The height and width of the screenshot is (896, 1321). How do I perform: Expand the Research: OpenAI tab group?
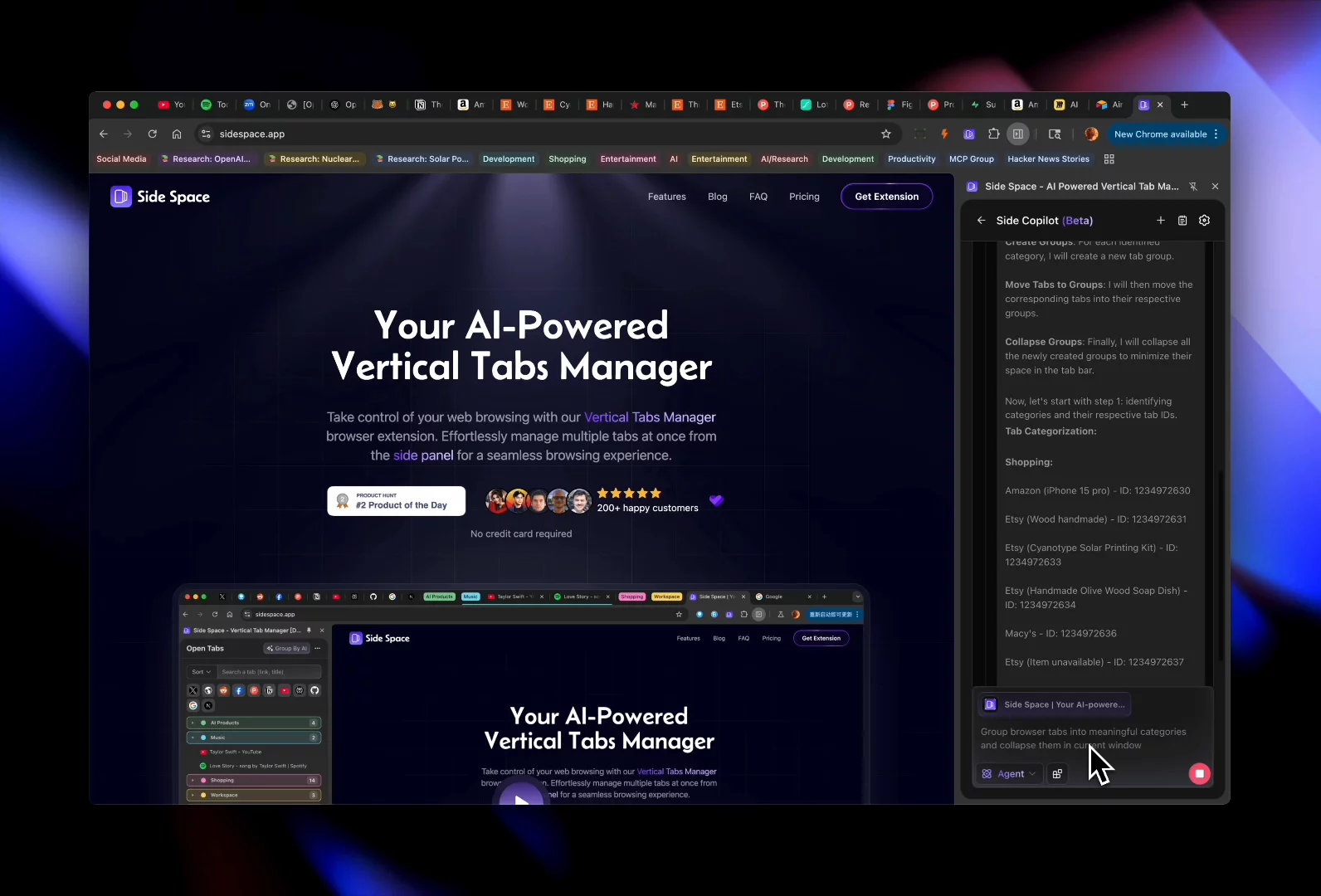point(206,159)
